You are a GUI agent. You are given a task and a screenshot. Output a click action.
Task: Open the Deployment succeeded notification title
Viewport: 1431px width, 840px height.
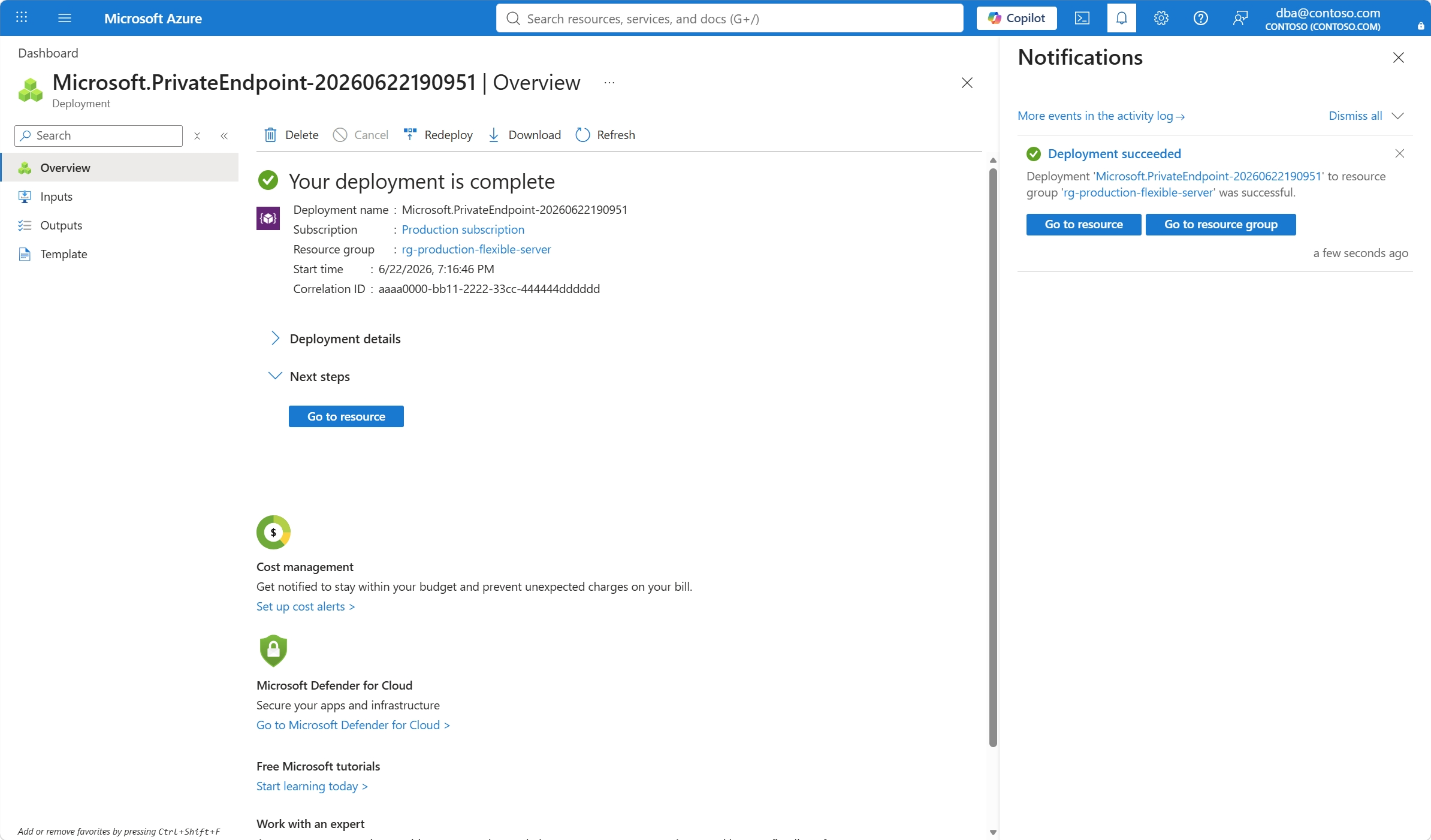1115,154
